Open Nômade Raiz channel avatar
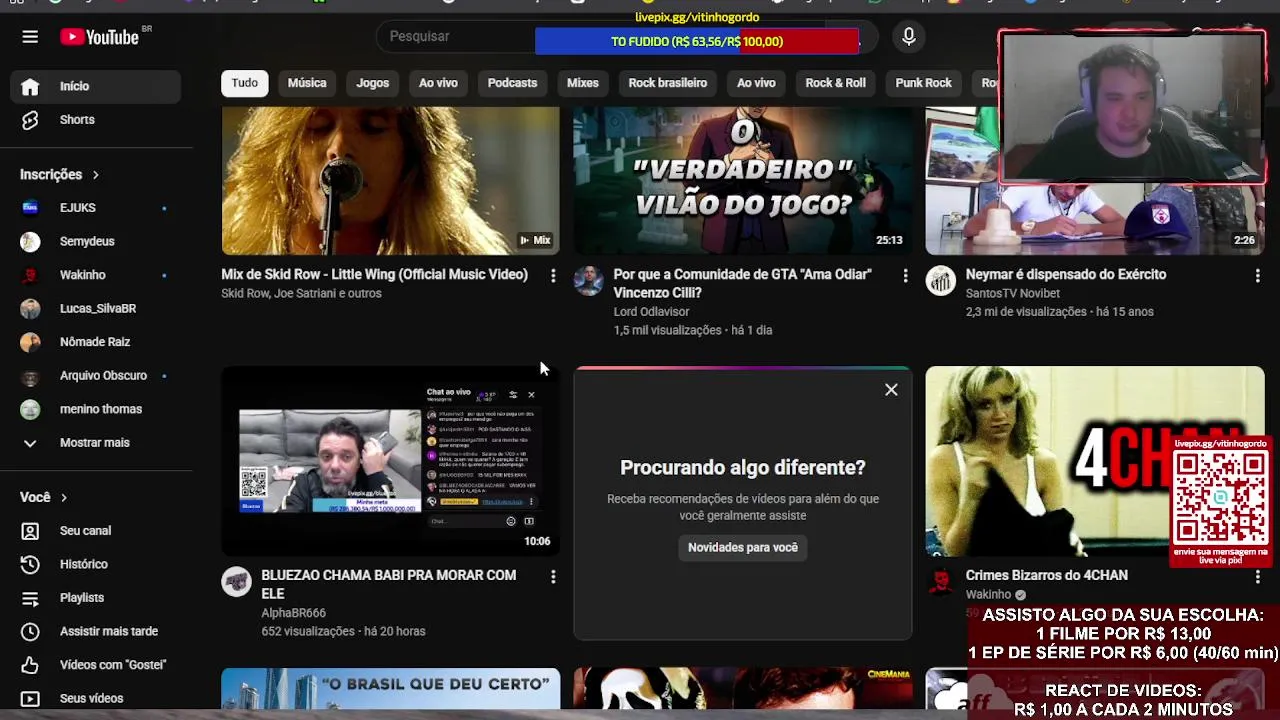The image size is (1280, 720). (x=30, y=342)
